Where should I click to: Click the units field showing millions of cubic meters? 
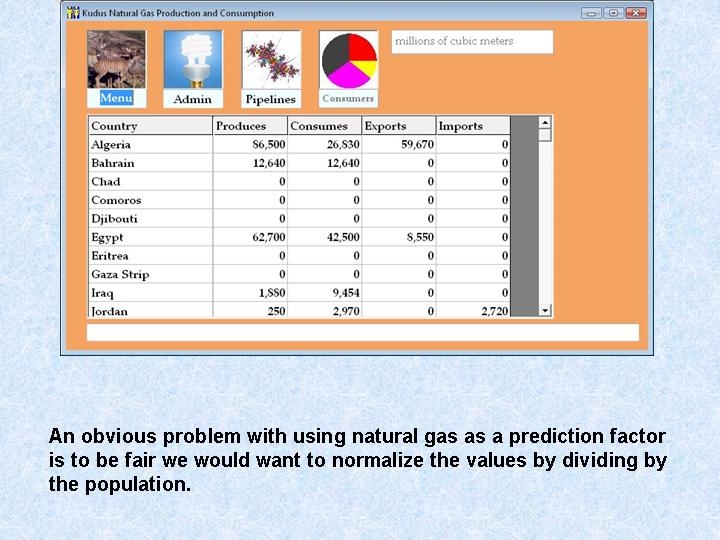click(x=471, y=42)
